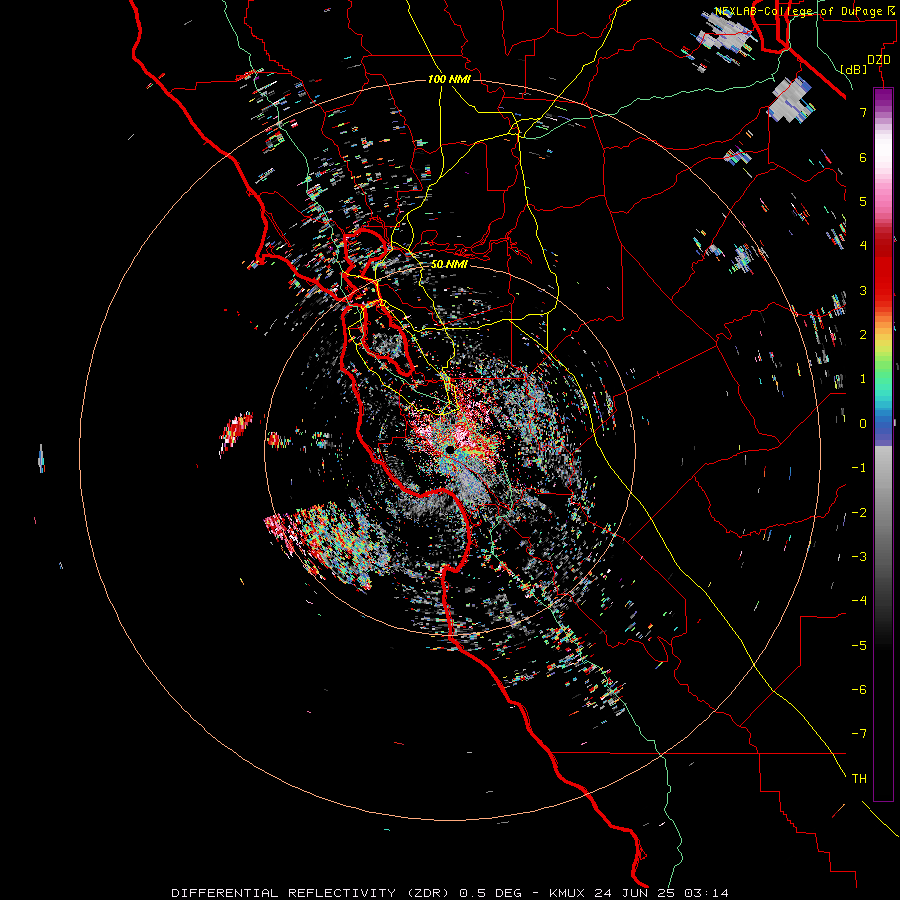Click the "4" tick label on the scale
The image size is (900, 900).
coord(863,246)
